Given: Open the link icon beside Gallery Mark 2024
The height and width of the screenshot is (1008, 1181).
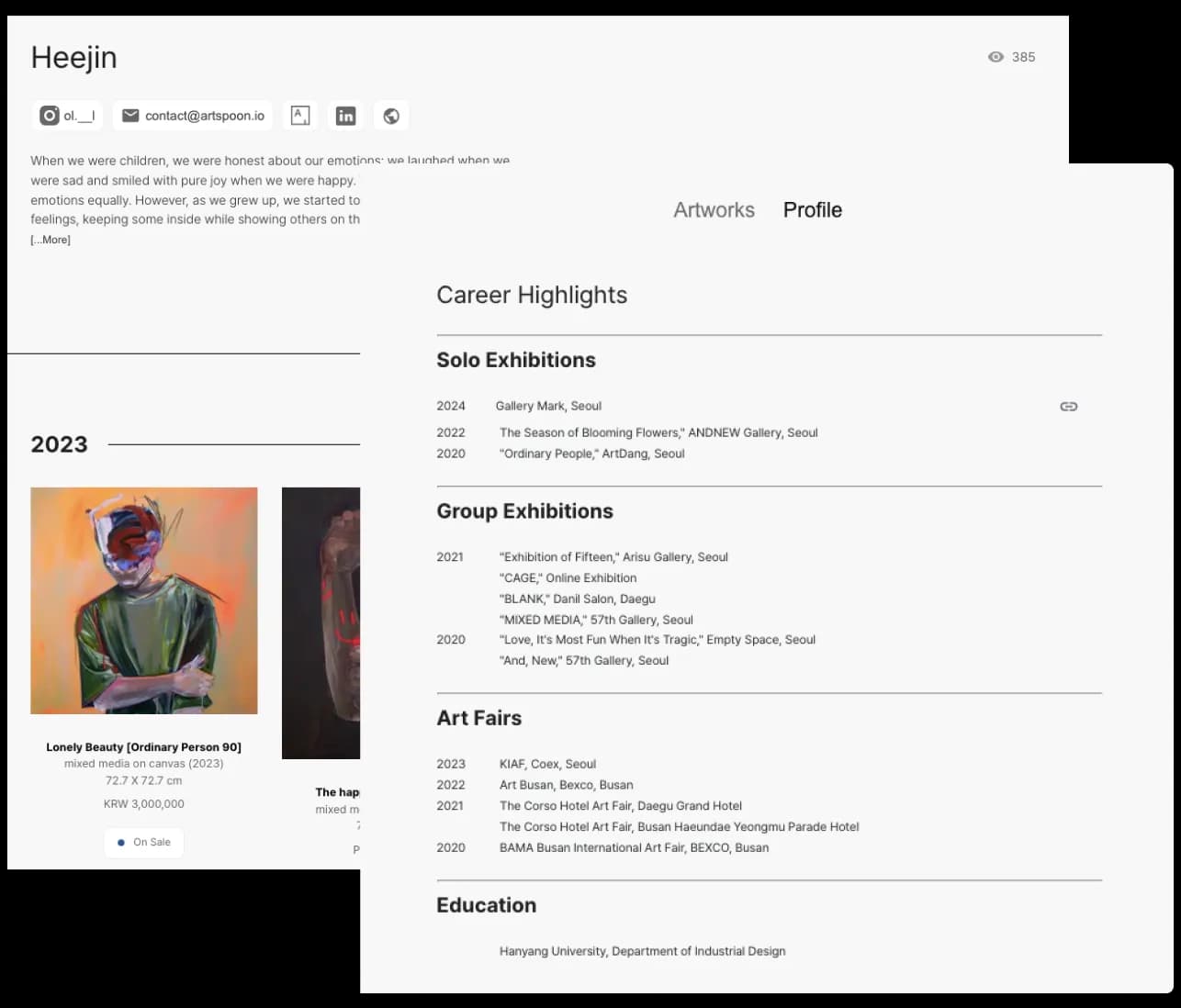Looking at the screenshot, I should [1068, 406].
